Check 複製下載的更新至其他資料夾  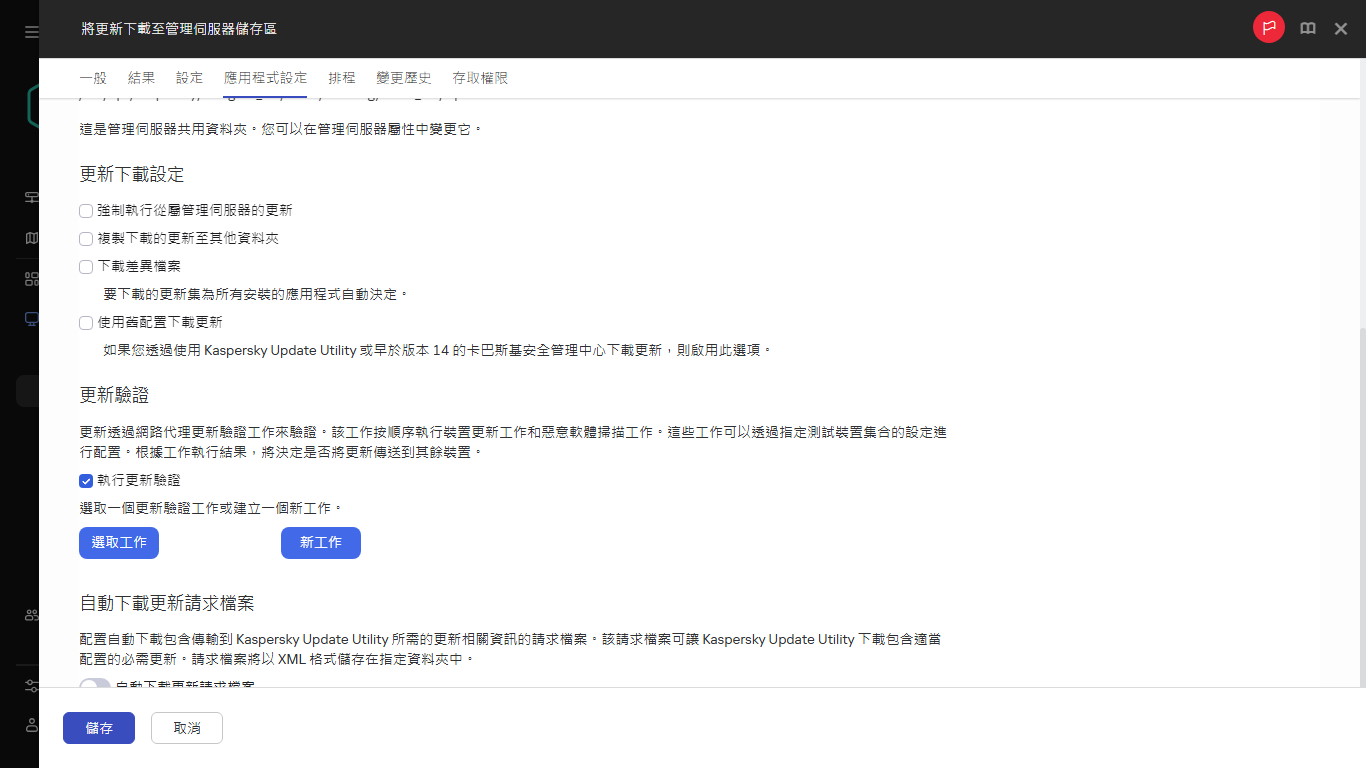click(x=86, y=239)
